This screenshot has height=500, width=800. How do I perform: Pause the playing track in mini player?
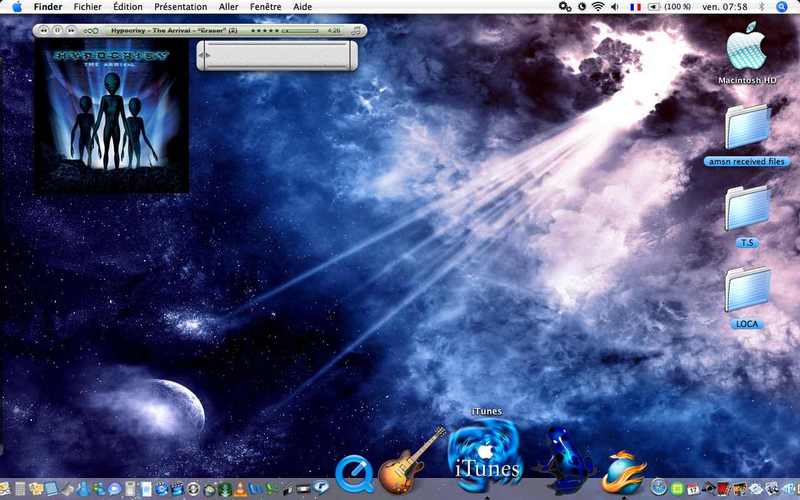(x=58, y=31)
